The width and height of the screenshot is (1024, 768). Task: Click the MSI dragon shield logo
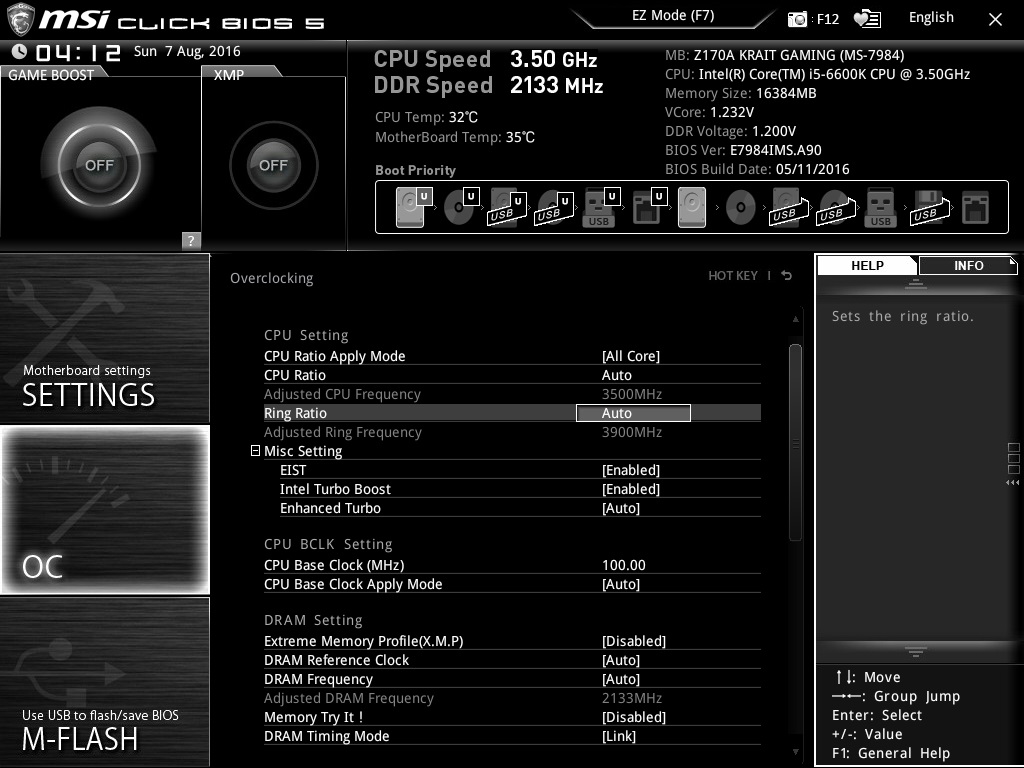point(20,18)
